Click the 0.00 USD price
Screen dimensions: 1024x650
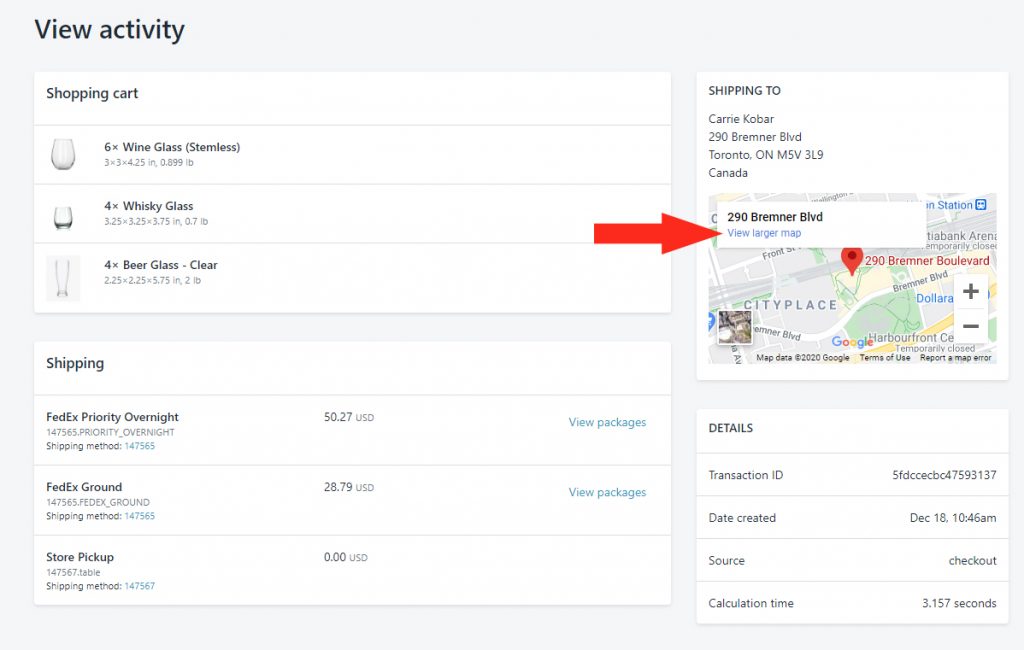point(345,557)
